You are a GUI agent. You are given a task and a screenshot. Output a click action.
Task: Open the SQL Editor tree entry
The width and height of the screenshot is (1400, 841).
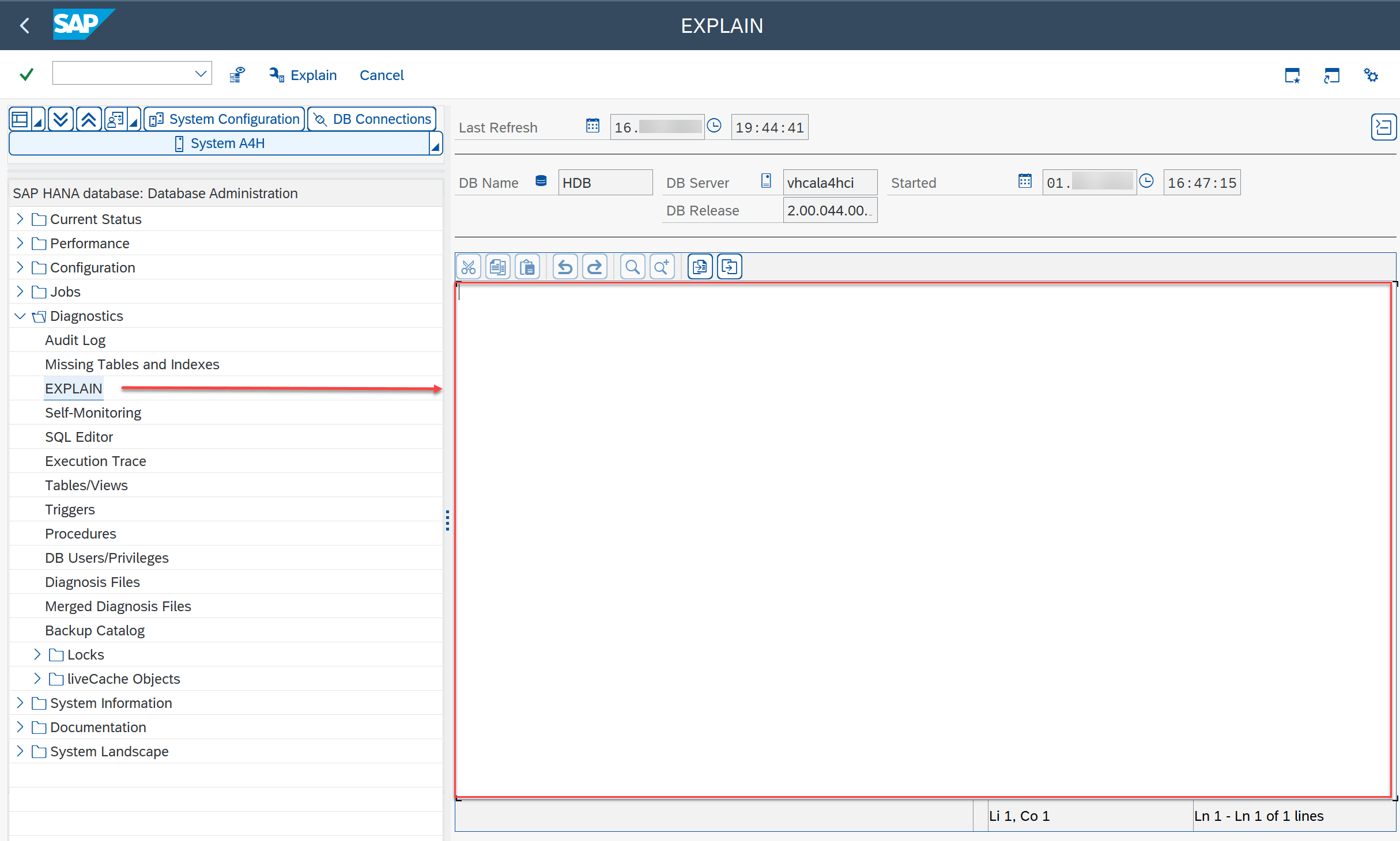click(x=79, y=437)
